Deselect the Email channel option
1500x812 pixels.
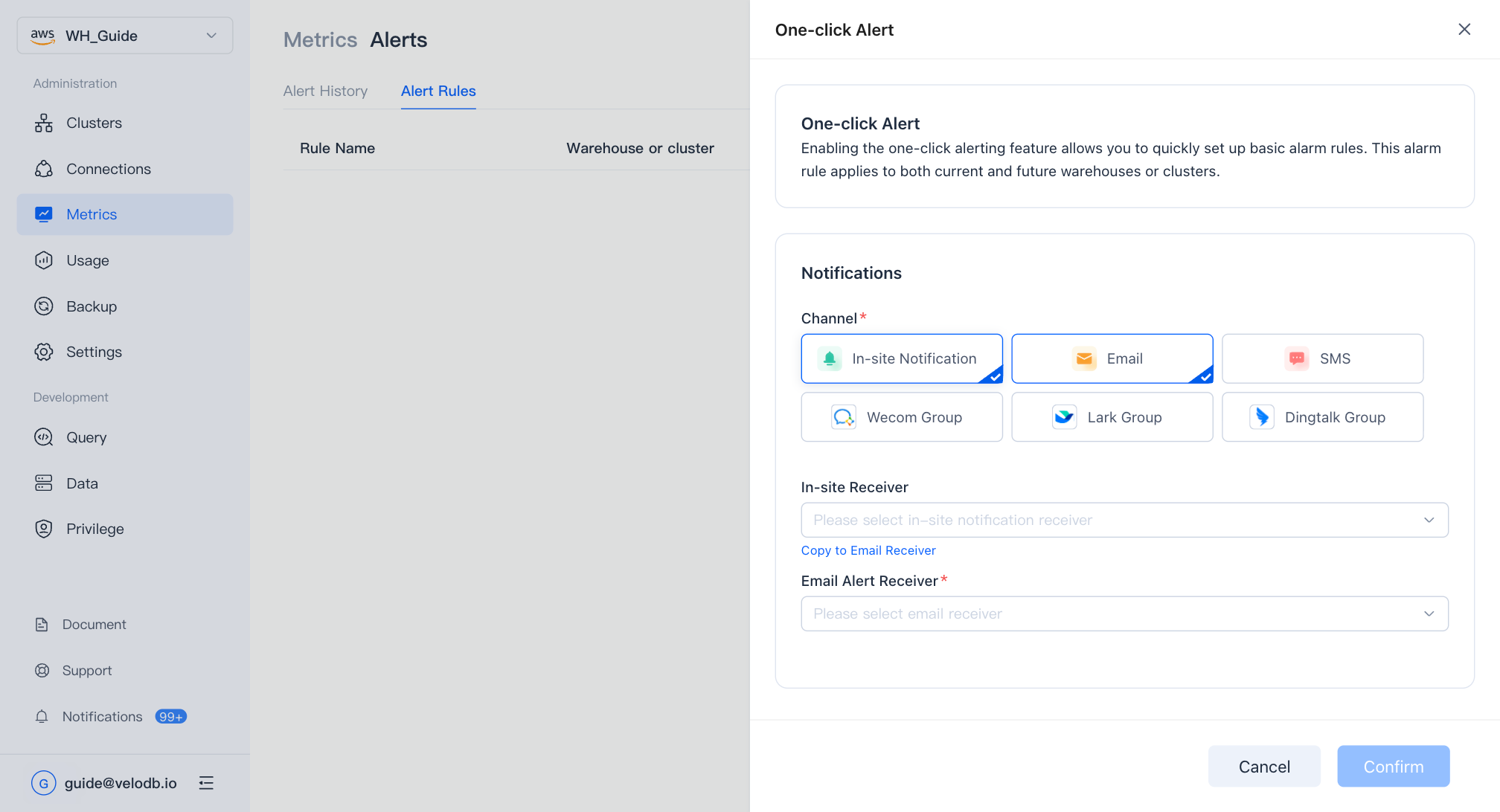point(1112,358)
